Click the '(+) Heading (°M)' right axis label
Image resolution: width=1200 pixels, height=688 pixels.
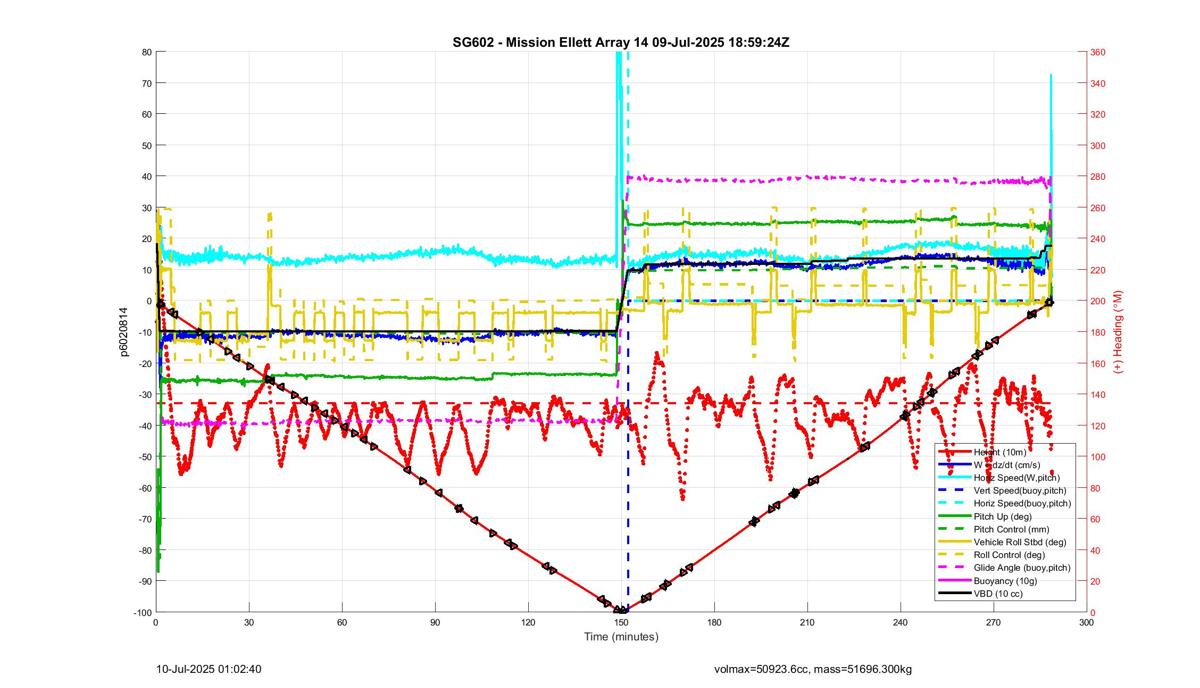pos(1119,331)
